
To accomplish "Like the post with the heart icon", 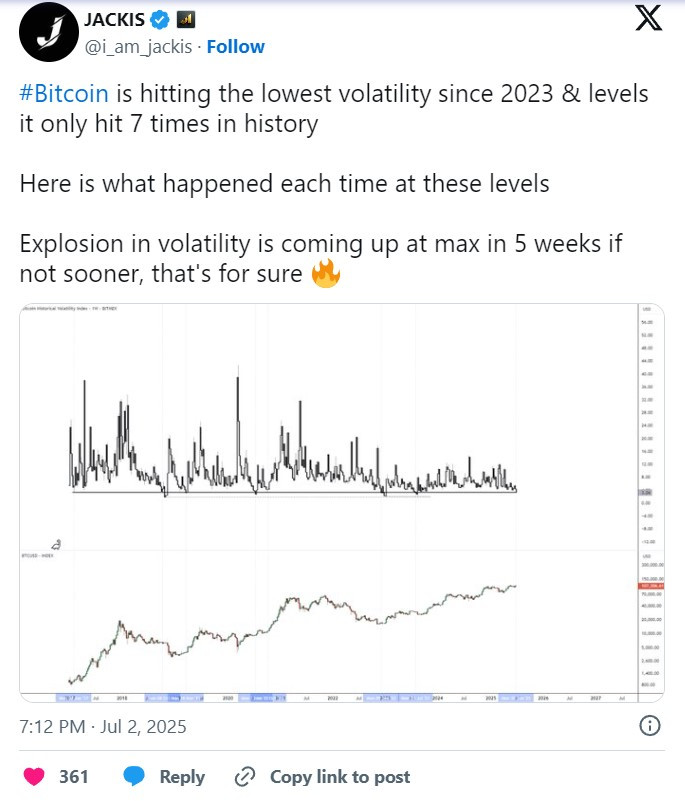I will pos(34,776).
